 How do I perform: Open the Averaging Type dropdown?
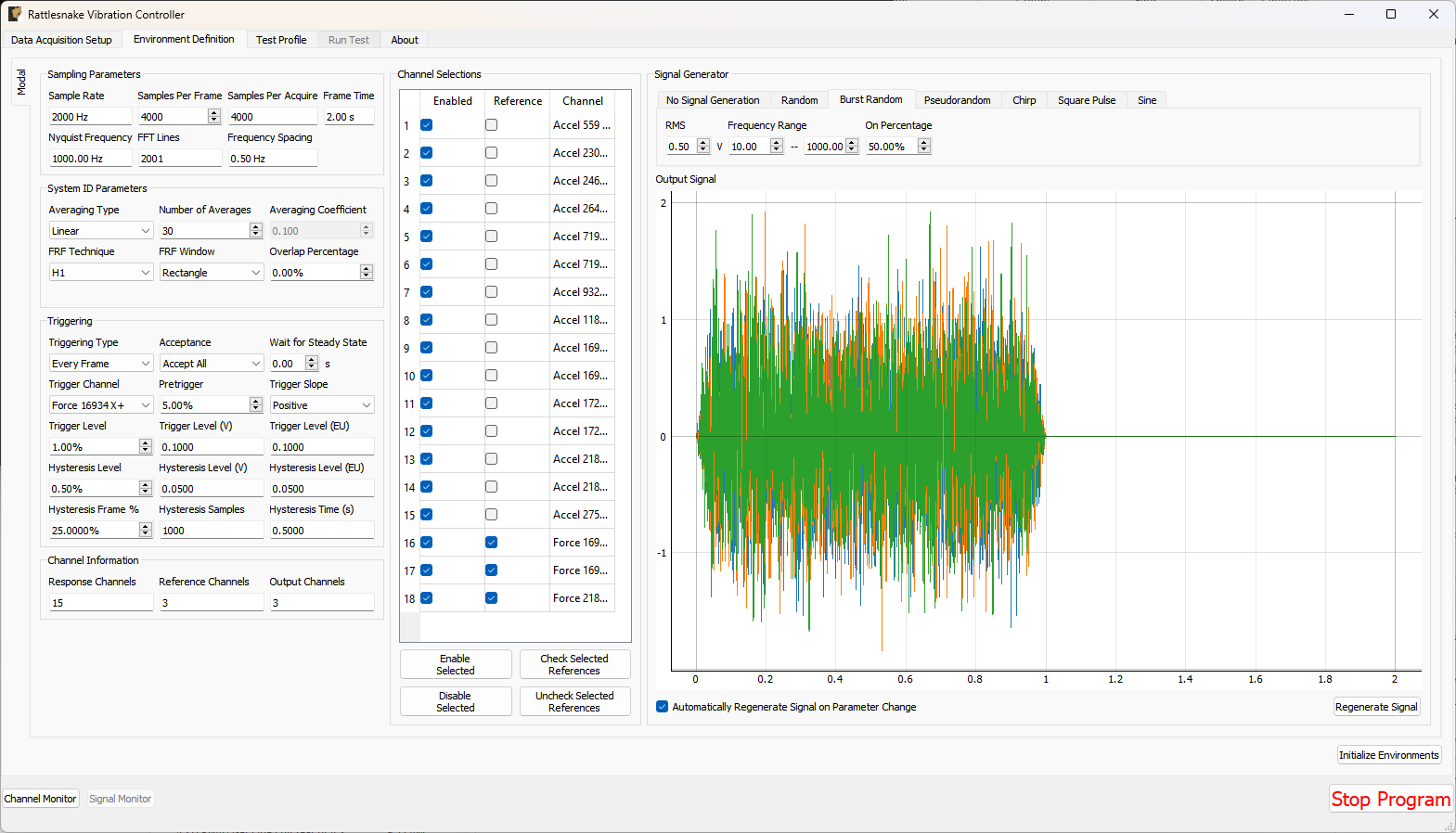pyautogui.click(x=100, y=231)
